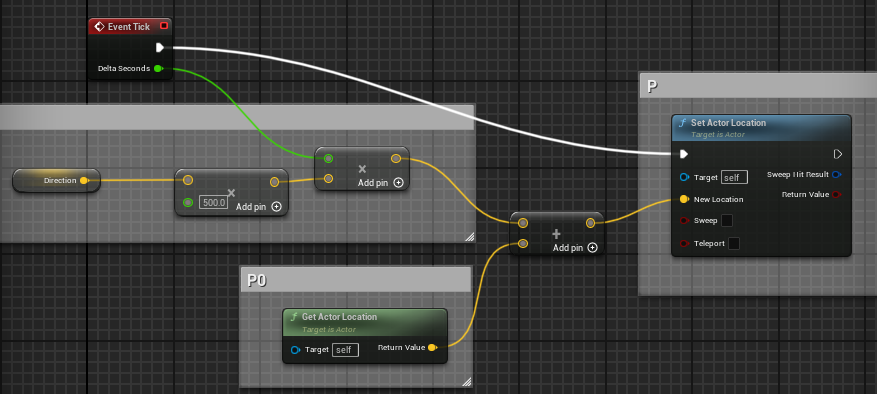The height and width of the screenshot is (394, 877).
Task: Click Set Actor Location execution input pin
Action: click(683, 153)
